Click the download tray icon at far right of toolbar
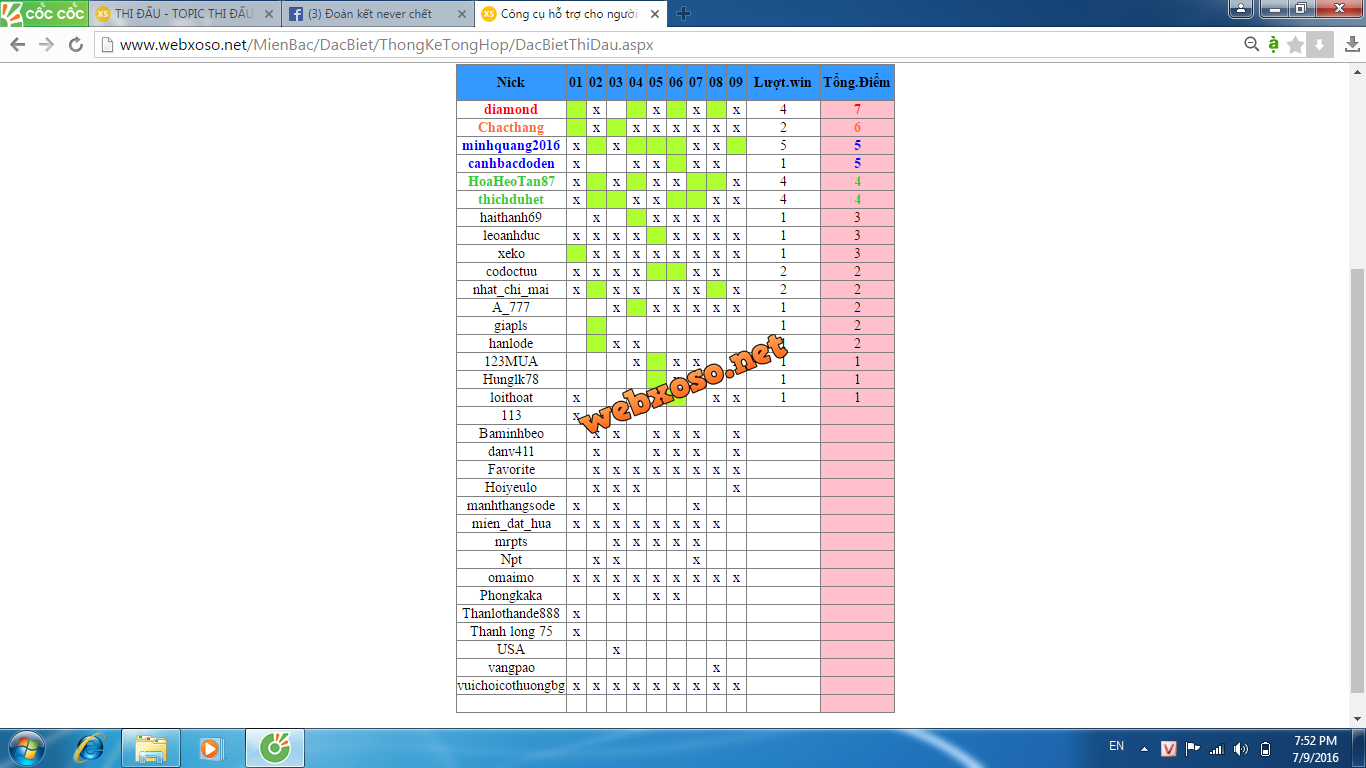 (x=1352, y=44)
